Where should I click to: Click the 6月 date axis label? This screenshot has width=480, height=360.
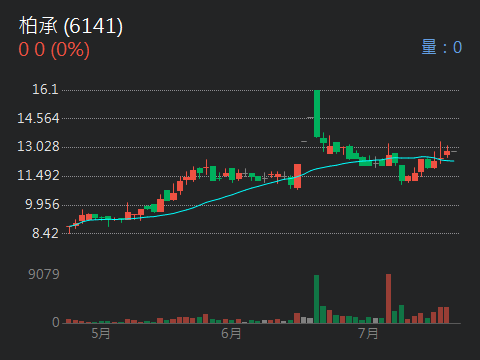[231, 333]
